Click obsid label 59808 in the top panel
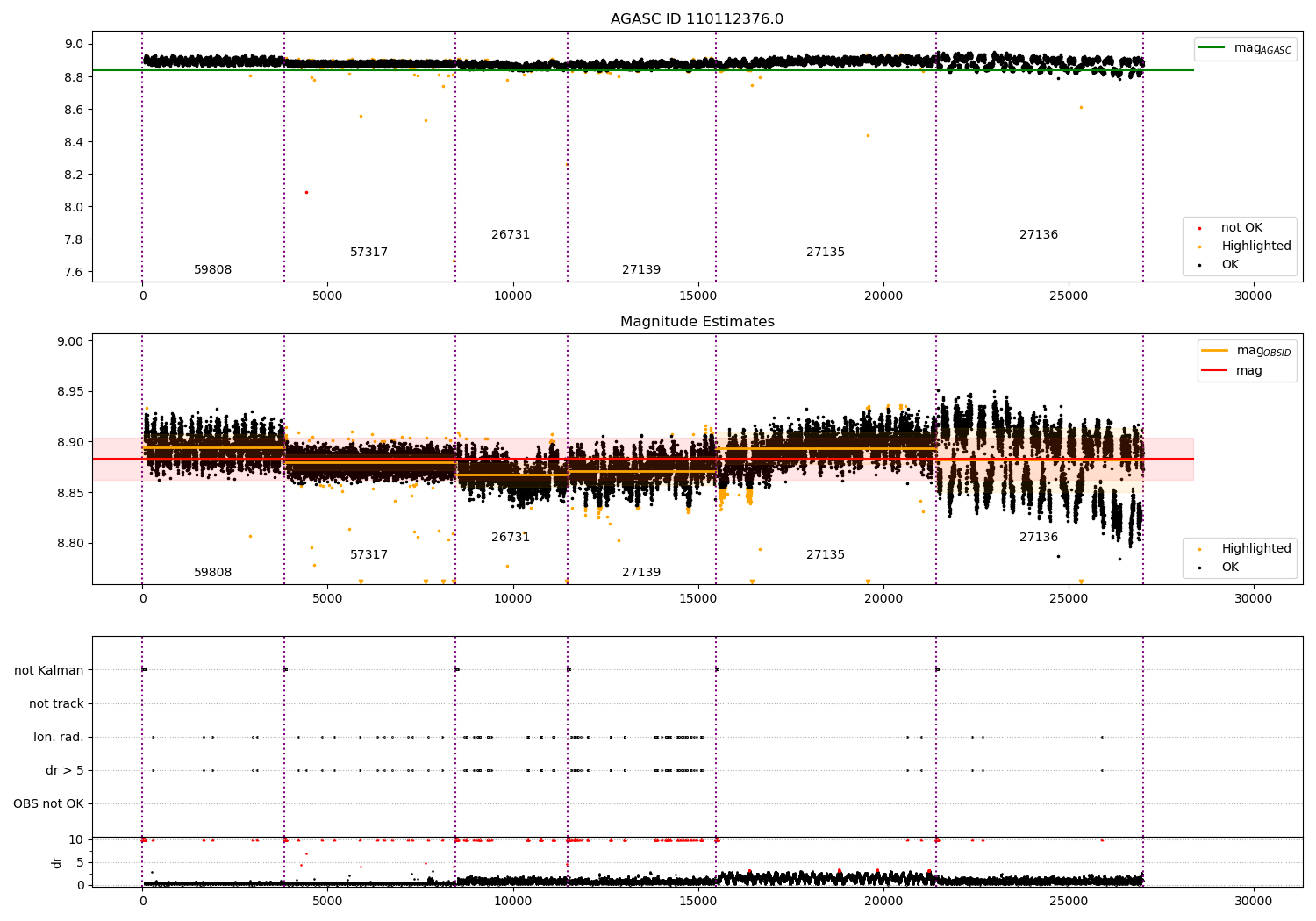Screen dimensions: 1316x921 (213, 270)
